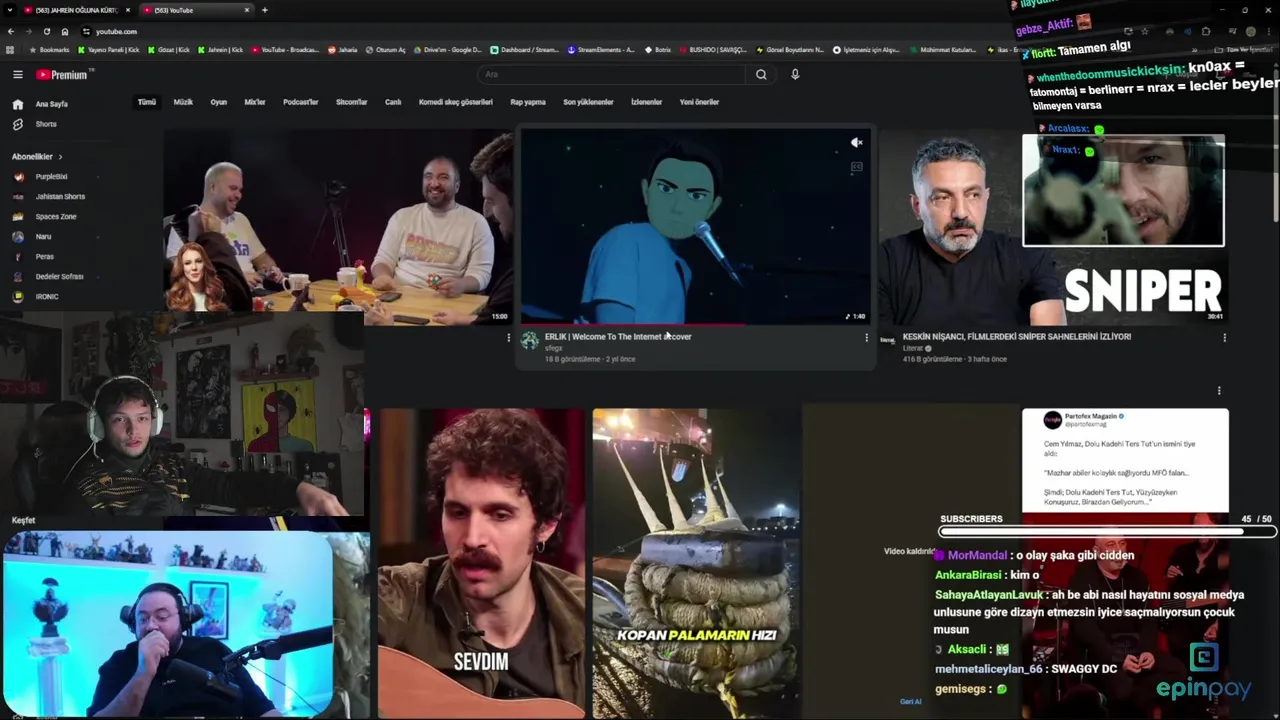Open more options for the sniper video

coord(1224,338)
